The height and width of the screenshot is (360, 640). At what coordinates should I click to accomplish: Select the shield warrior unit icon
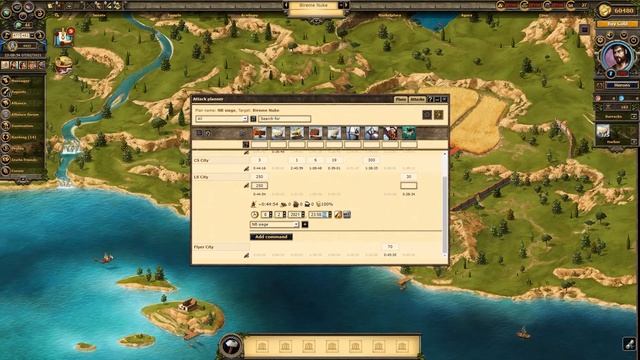pos(371,133)
